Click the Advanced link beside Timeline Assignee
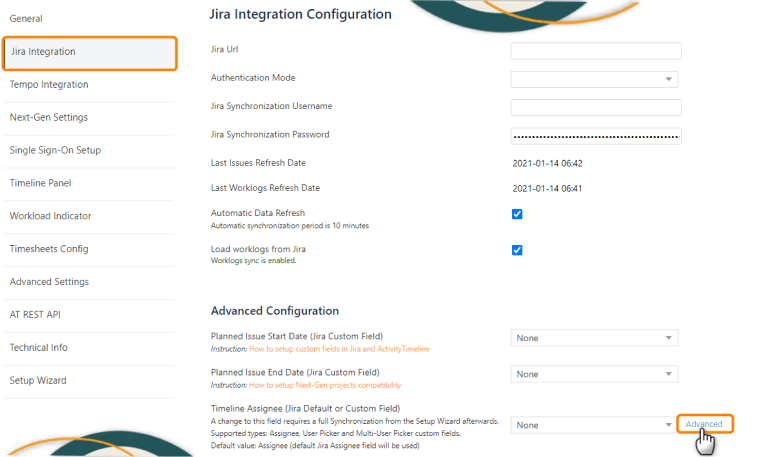 pyautogui.click(x=704, y=424)
